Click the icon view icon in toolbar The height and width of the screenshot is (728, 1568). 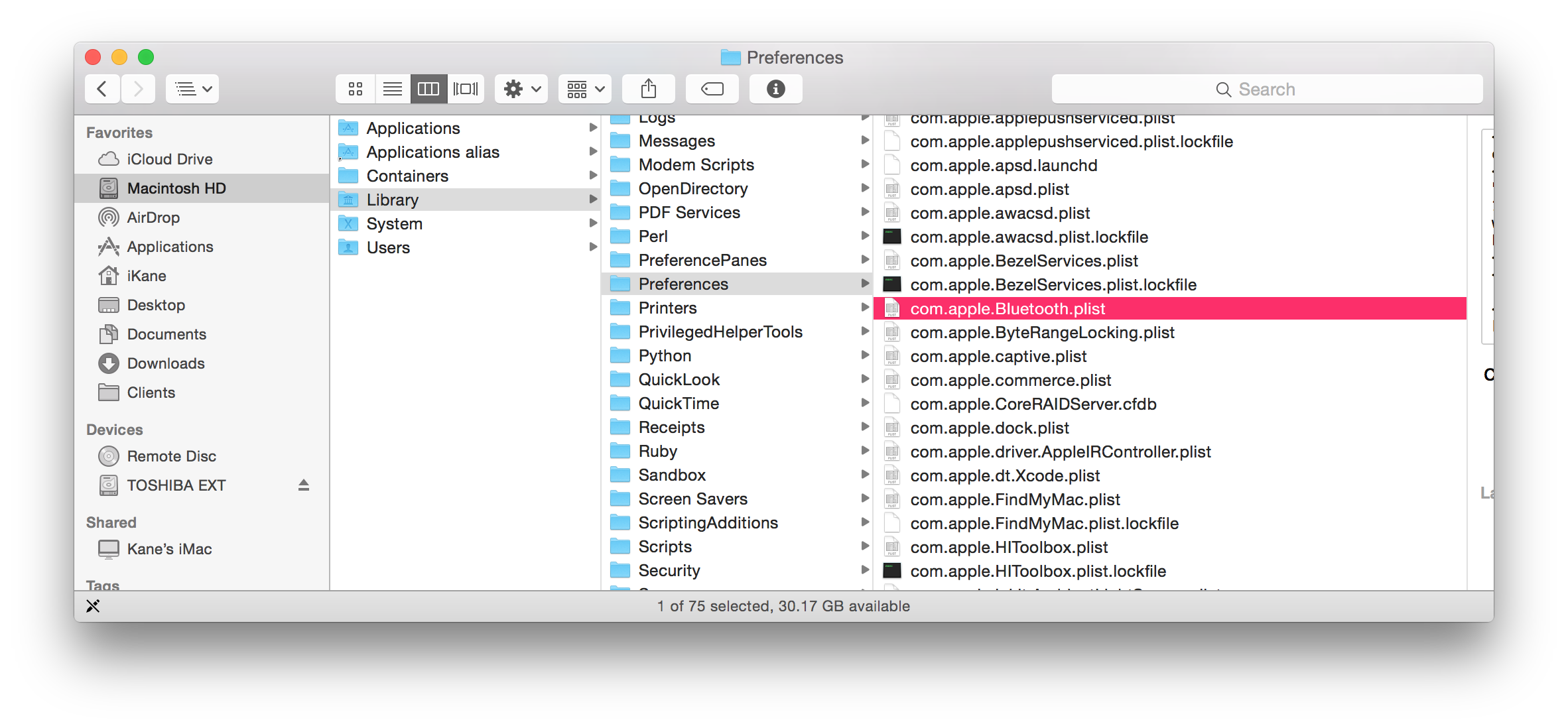pyautogui.click(x=356, y=89)
